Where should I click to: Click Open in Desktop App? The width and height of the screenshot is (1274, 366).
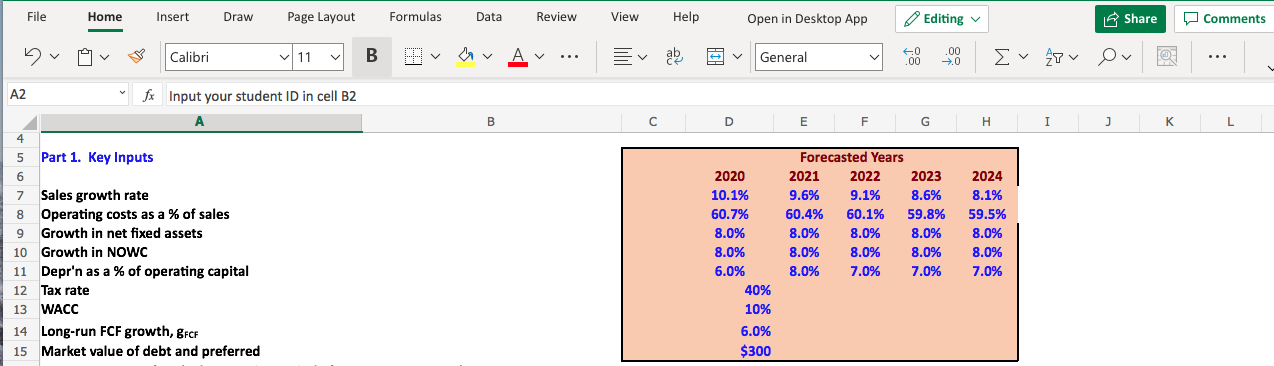(x=807, y=19)
